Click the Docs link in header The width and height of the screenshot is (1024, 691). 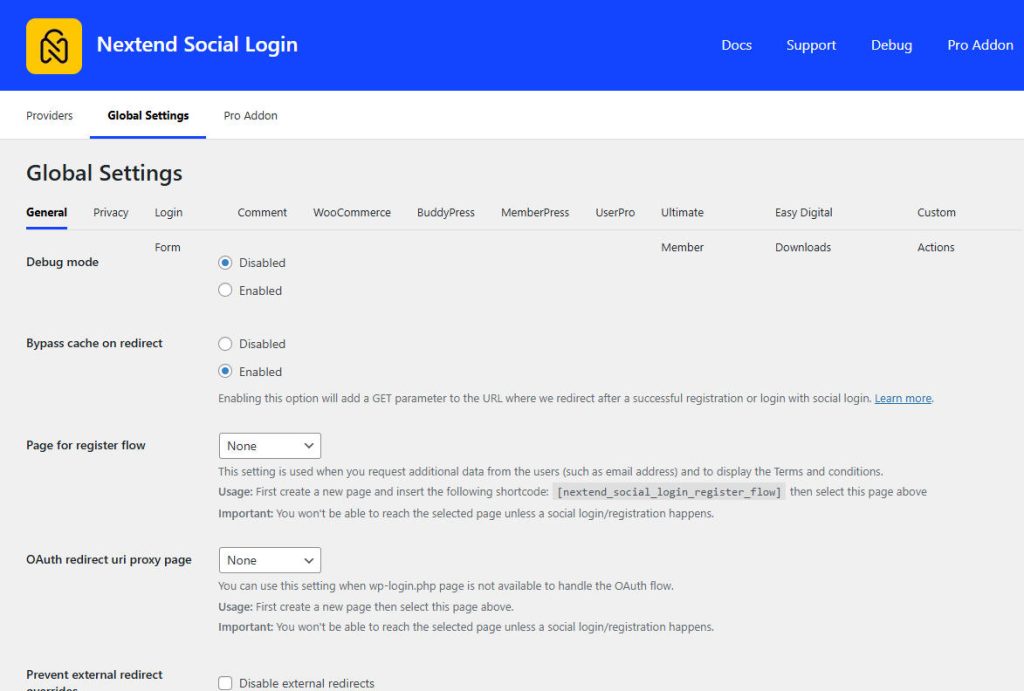[736, 45]
